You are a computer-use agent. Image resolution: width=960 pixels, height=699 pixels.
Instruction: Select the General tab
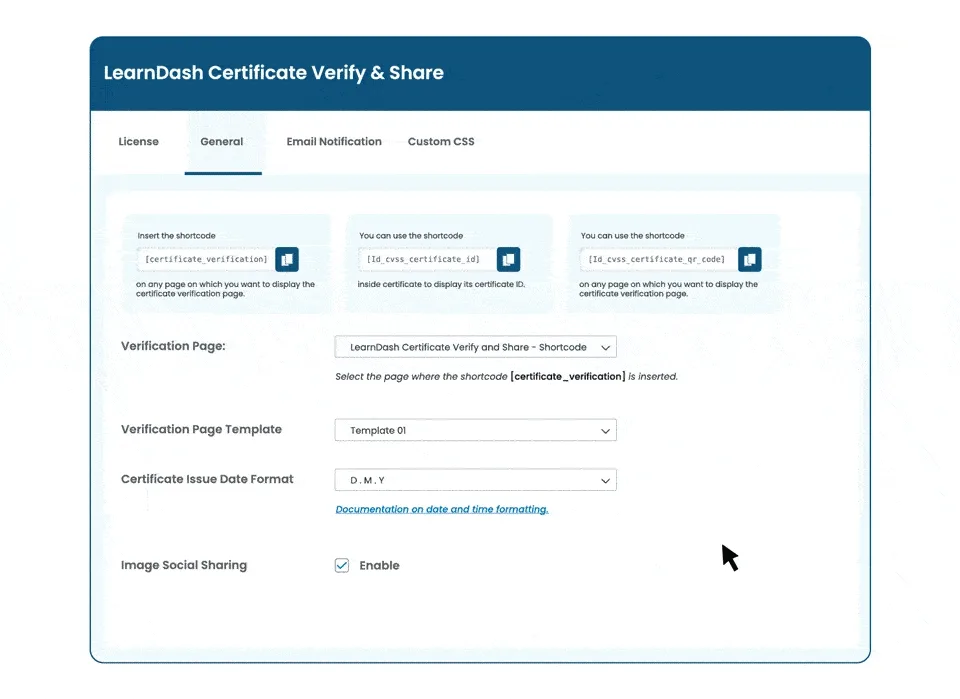coord(222,141)
